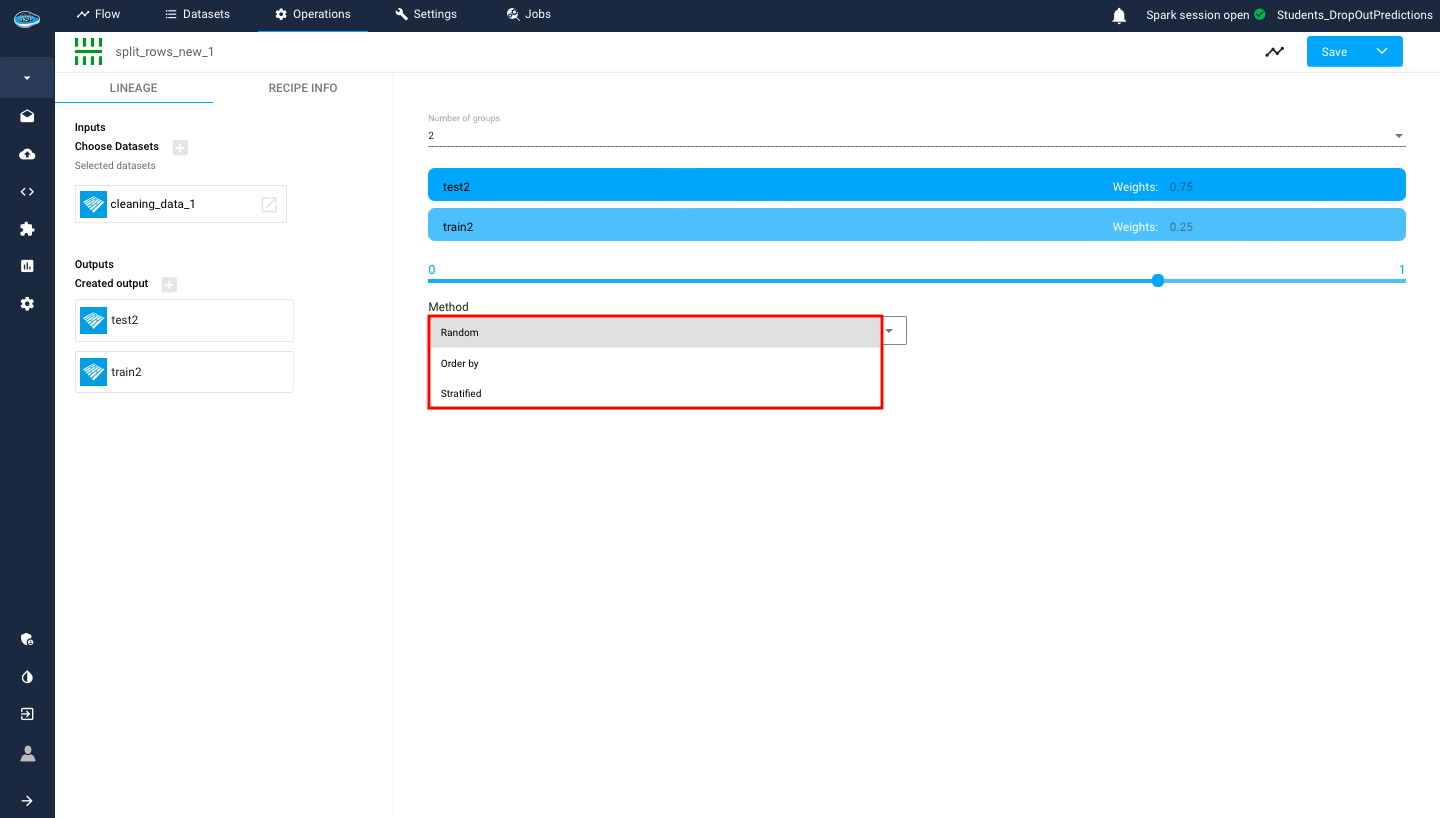Click the weights slider handle
Viewport: 1440px width, 818px height.
[x=1158, y=281]
